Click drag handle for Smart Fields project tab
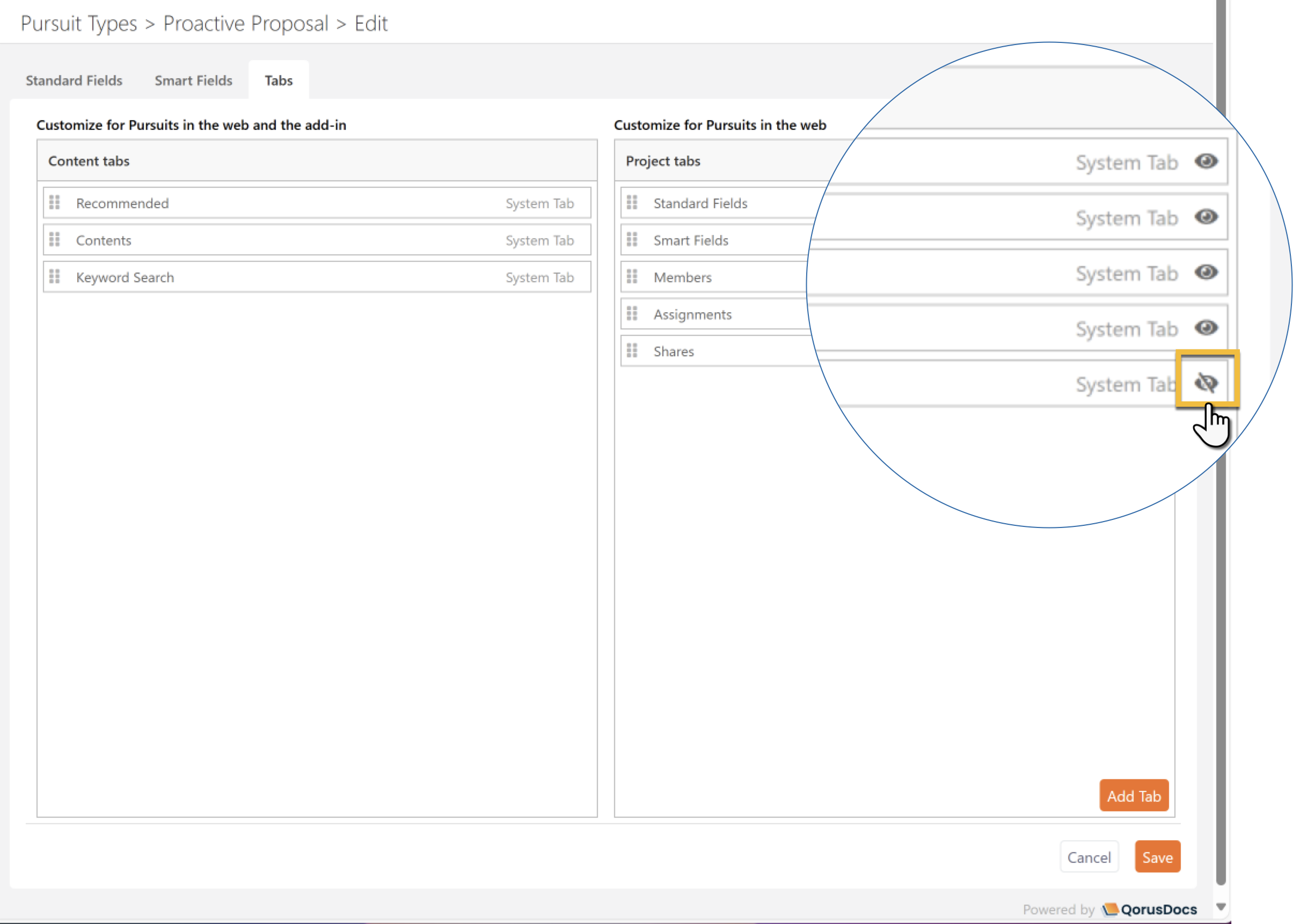Image resolution: width=1300 pixels, height=924 pixels. point(632,239)
